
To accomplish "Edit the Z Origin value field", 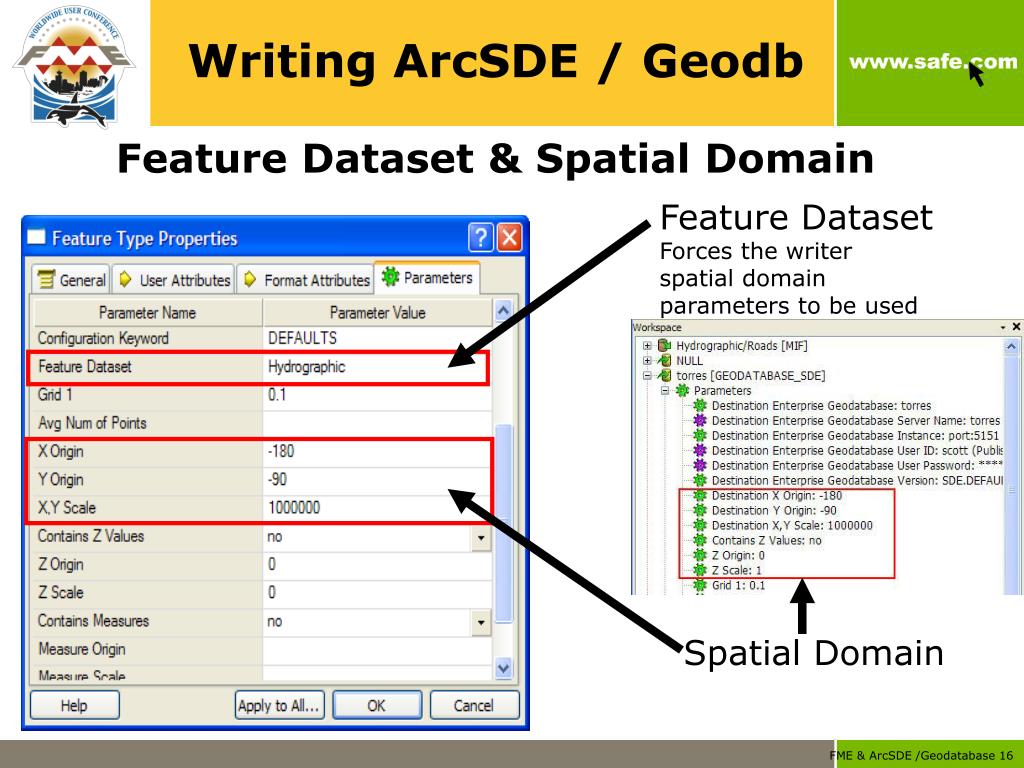I will 377,565.
